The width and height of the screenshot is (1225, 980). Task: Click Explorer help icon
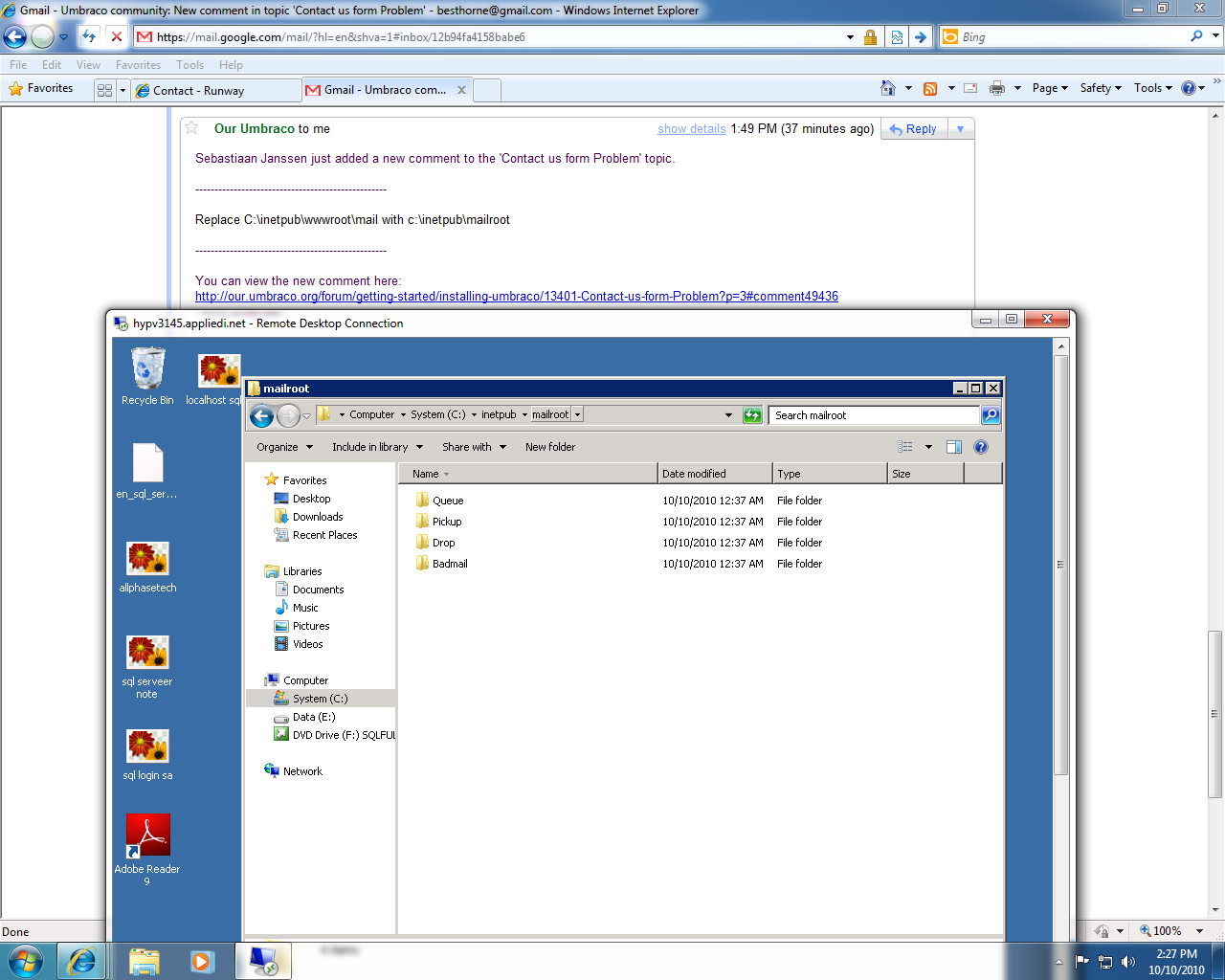click(x=981, y=447)
